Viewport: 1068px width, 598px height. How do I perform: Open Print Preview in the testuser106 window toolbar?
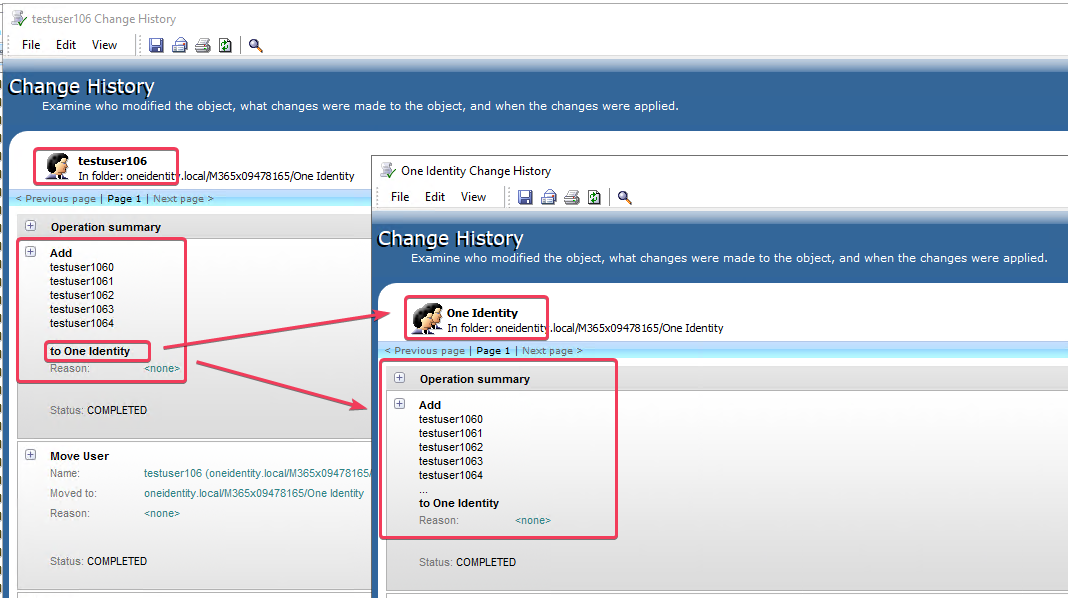[x=180, y=45]
